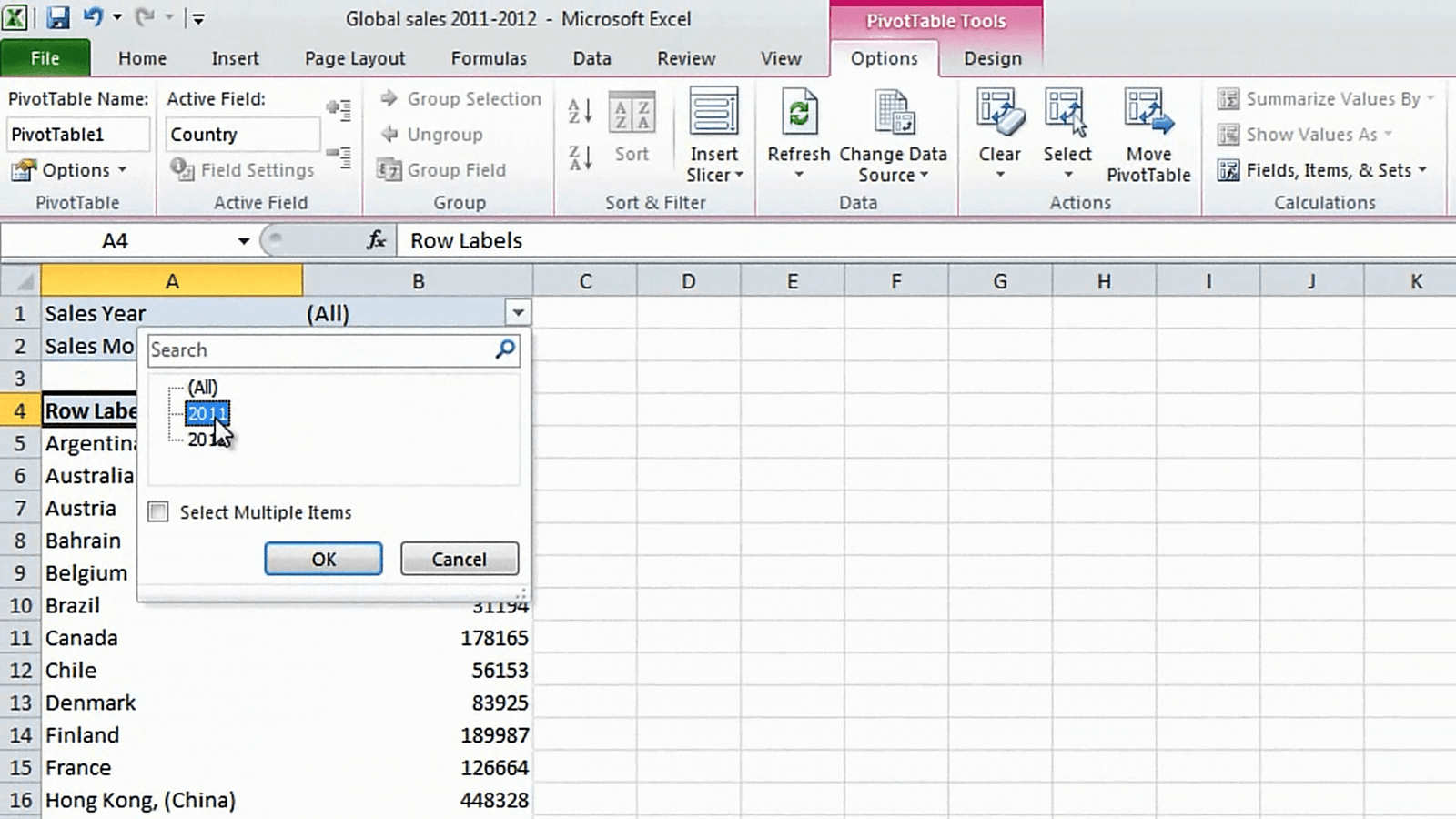The height and width of the screenshot is (819, 1456).
Task: Click the OK button in filter dialog
Action: (x=323, y=558)
